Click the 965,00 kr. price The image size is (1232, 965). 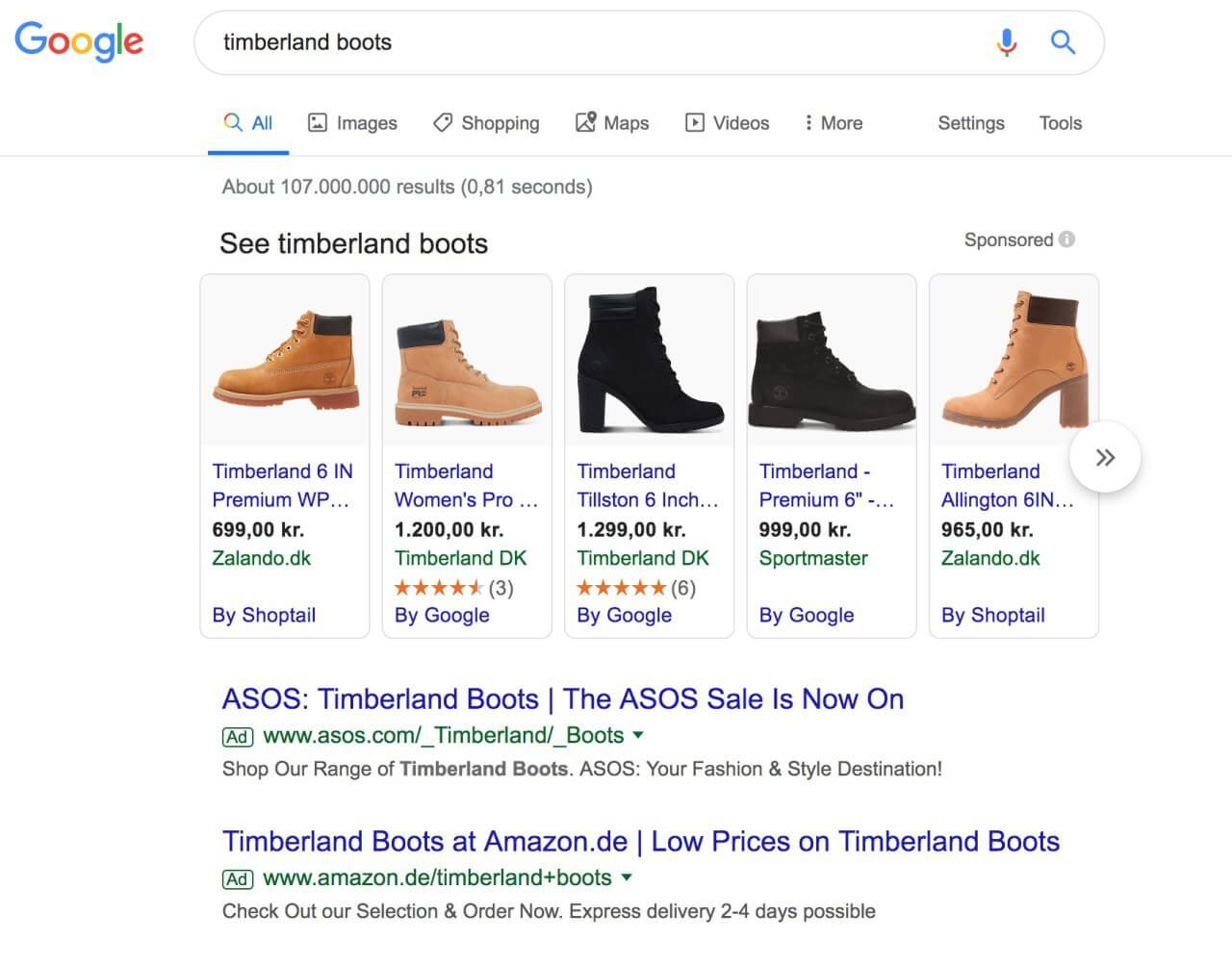click(x=988, y=529)
